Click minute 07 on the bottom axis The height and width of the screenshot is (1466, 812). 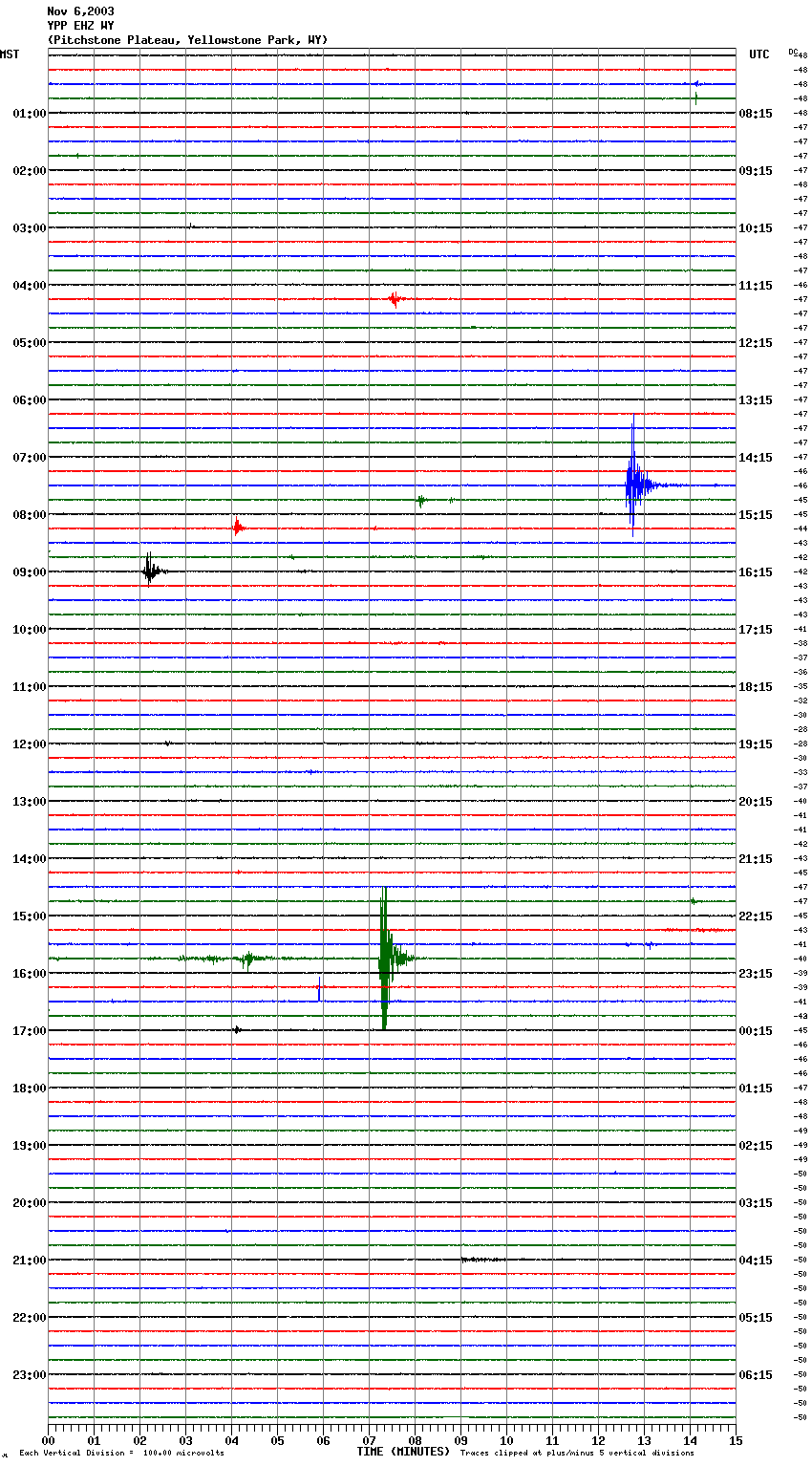click(369, 1440)
